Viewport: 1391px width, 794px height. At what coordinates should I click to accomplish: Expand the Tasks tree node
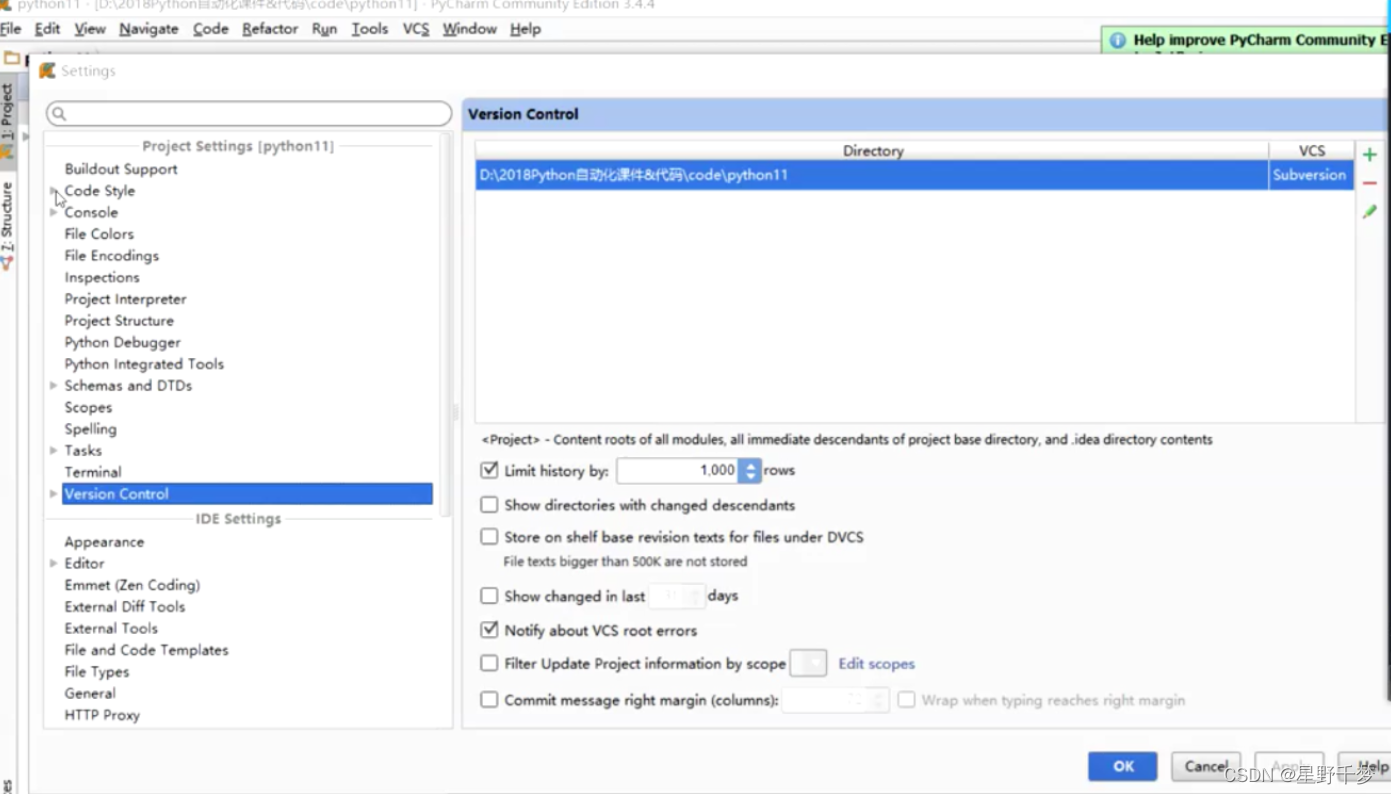tap(54, 450)
